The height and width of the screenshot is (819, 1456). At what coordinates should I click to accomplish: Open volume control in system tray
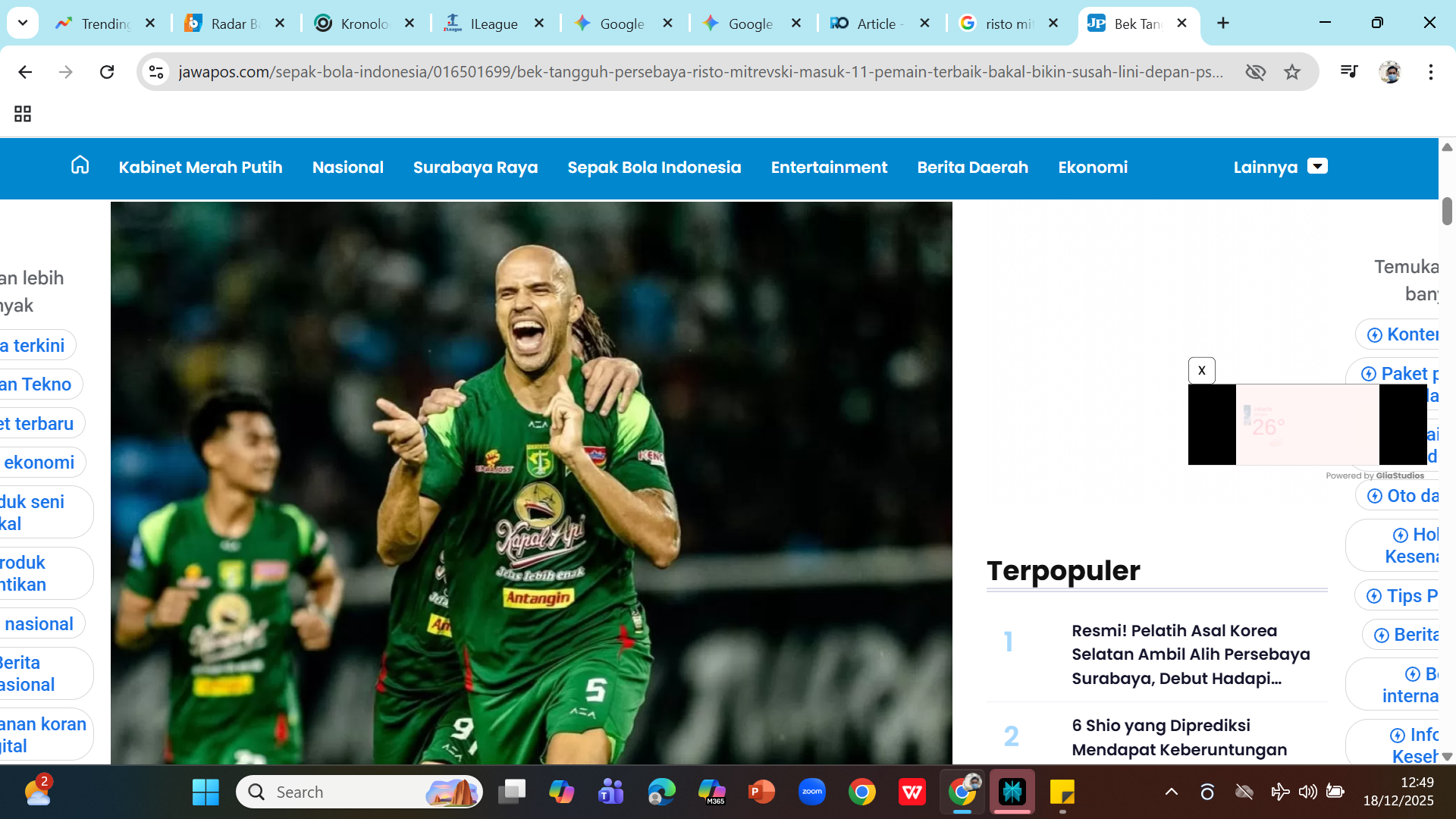(x=1307, y=792)
